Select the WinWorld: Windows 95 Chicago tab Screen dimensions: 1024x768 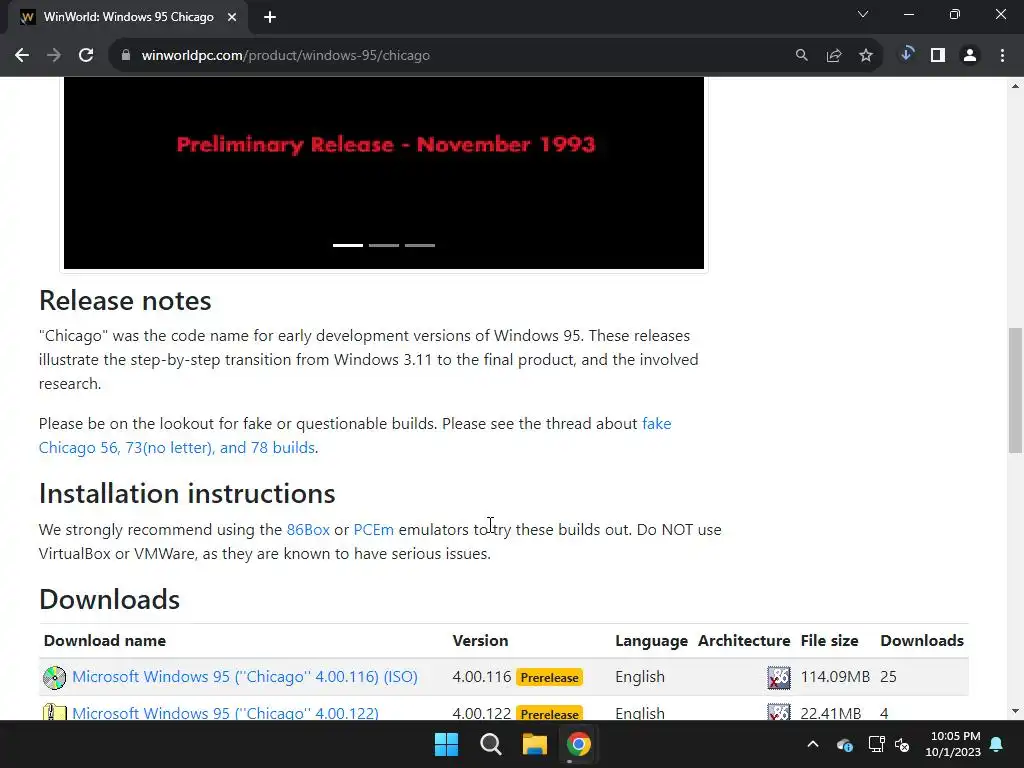[x=129, y=18]
